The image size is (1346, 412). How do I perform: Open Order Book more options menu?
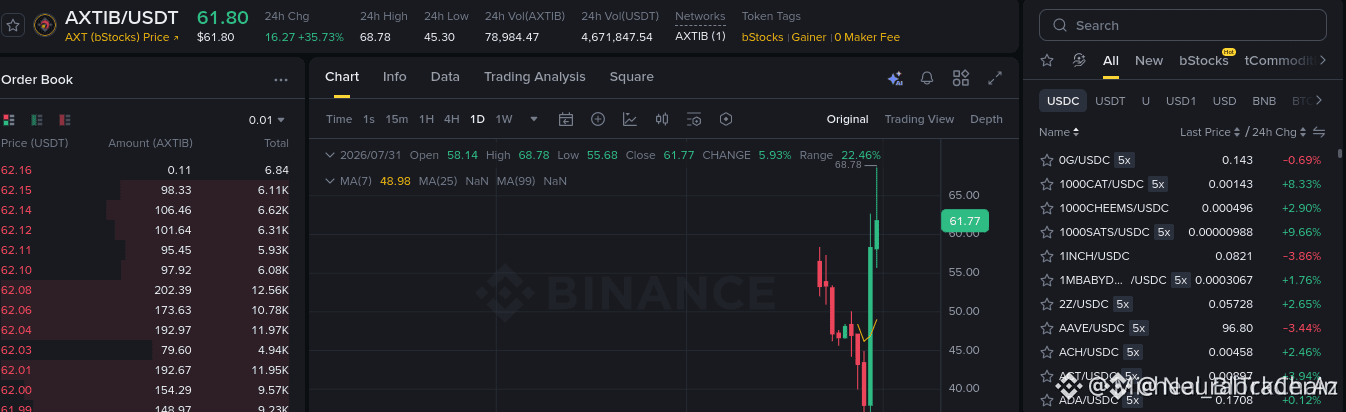(280, 80)
